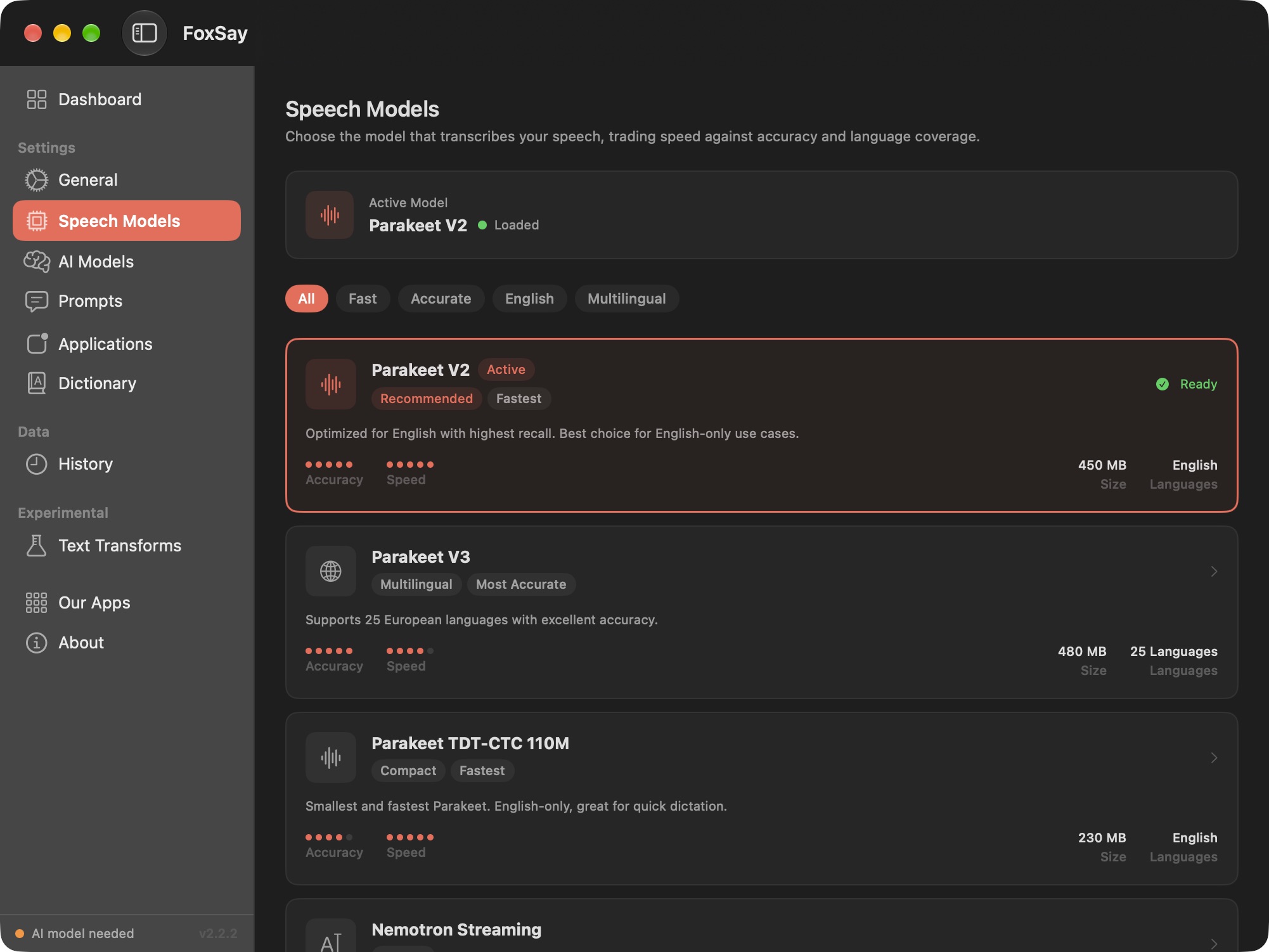1269x952 pixels.
Task: Click the Loaded status indicator
Action: click(508, 225)
